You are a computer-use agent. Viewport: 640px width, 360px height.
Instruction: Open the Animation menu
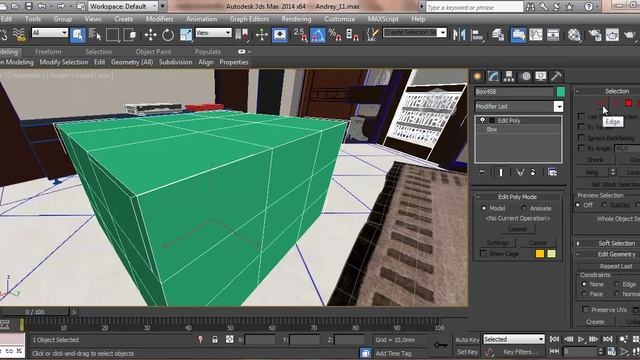tap(201, 19)
